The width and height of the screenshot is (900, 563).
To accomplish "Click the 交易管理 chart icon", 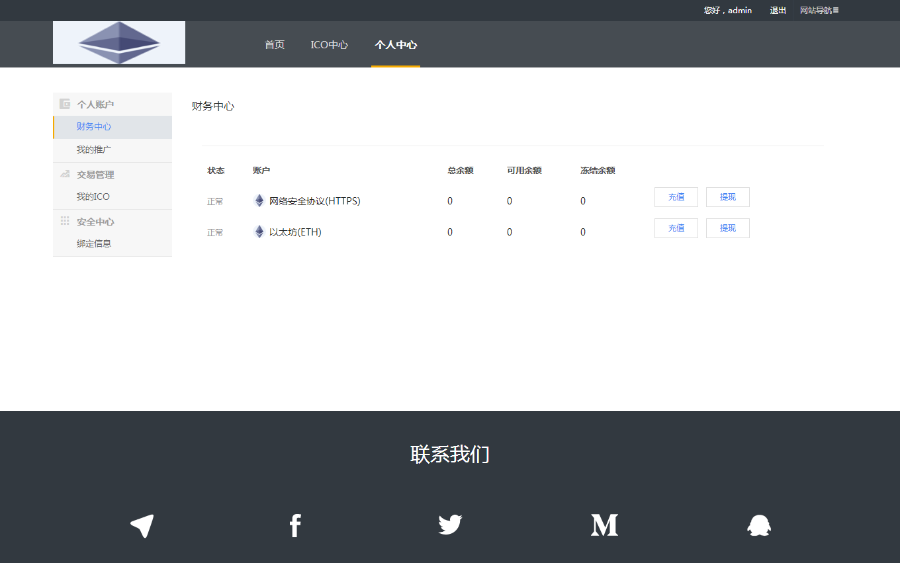I will 65,174.
